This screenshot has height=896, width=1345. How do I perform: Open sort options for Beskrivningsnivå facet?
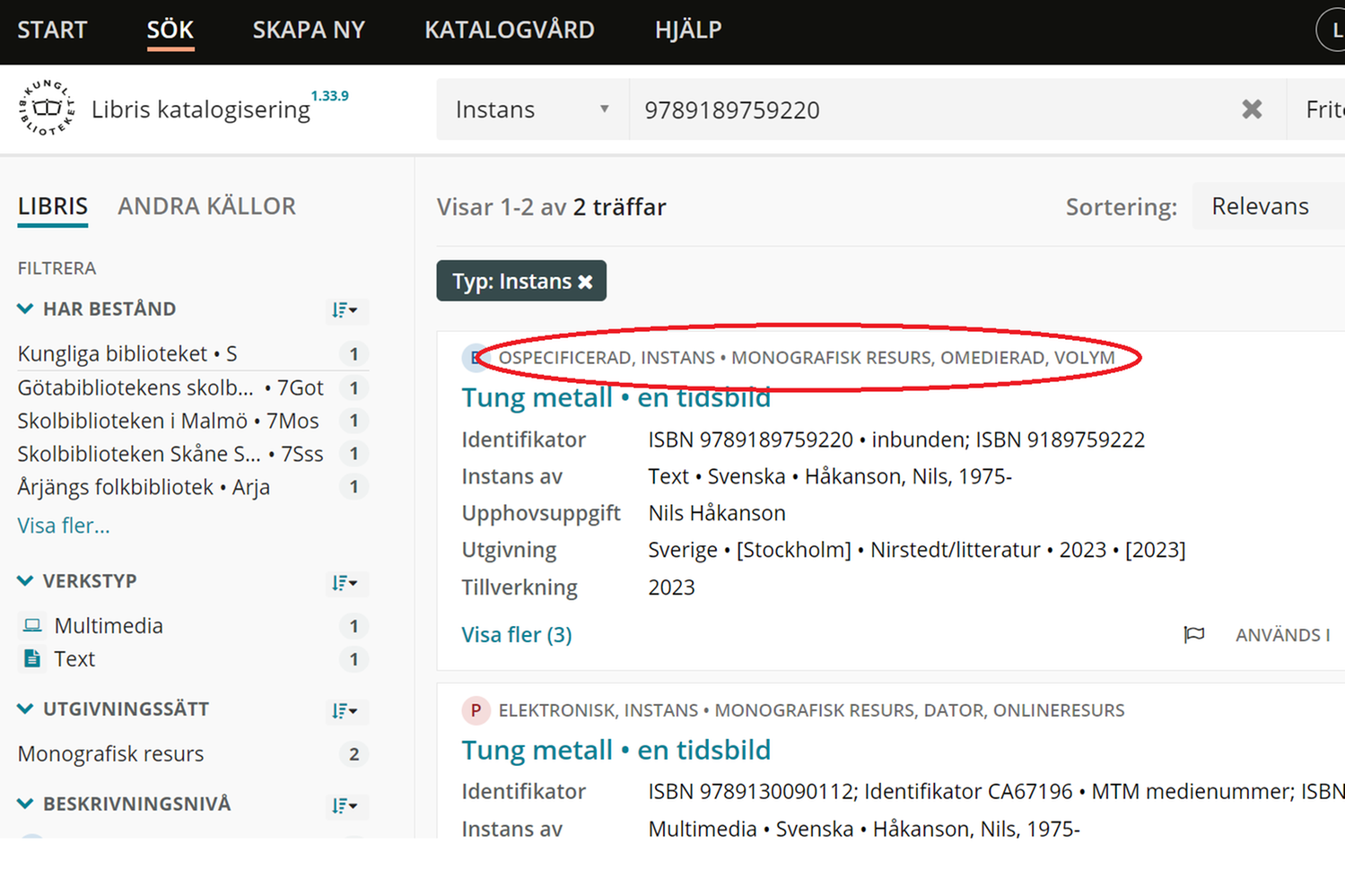coord(345,805)
